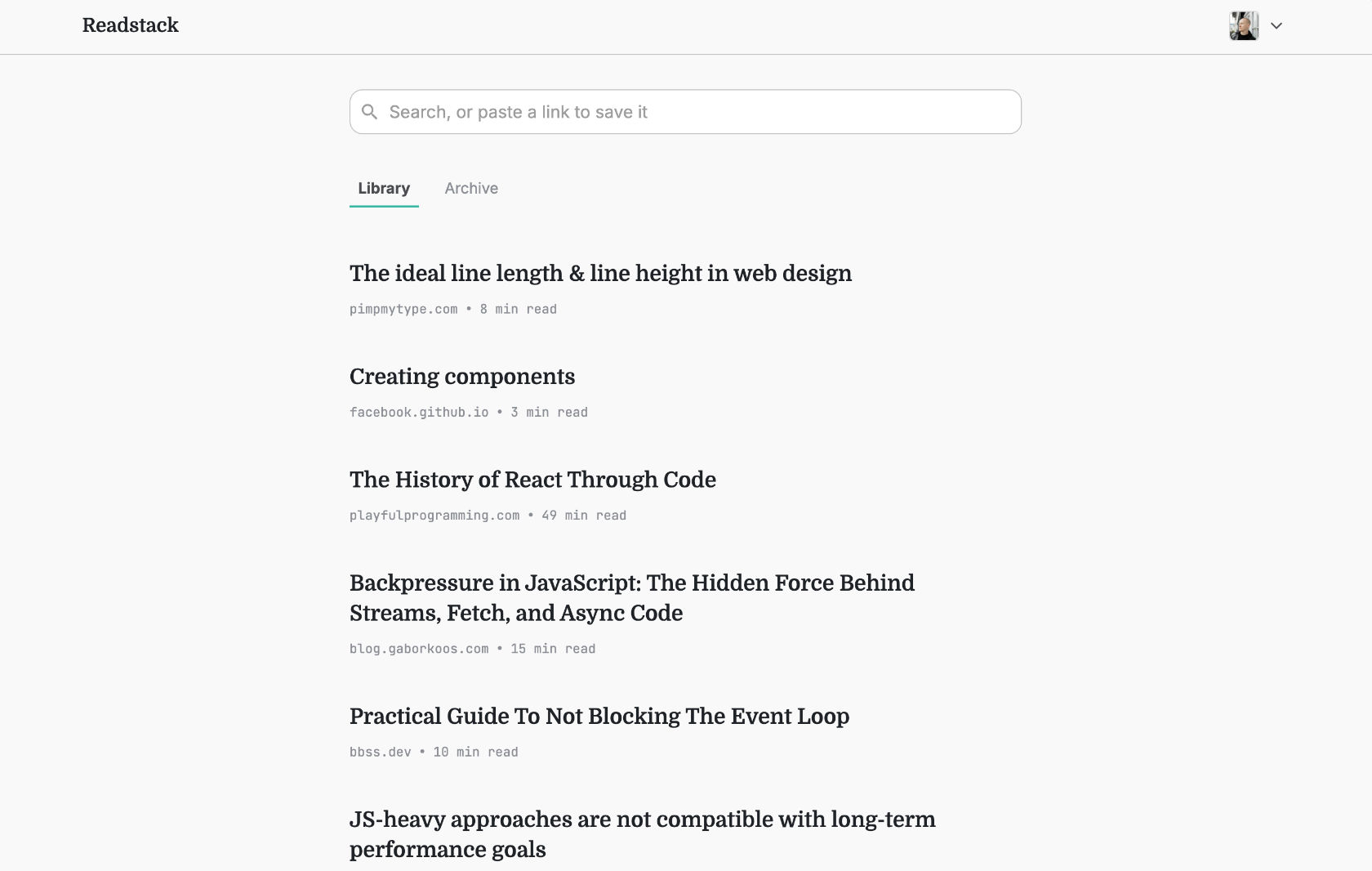Viewport: 1372px width, 871px height.
Task: Switch to the Archive tab
Action: 471,188
